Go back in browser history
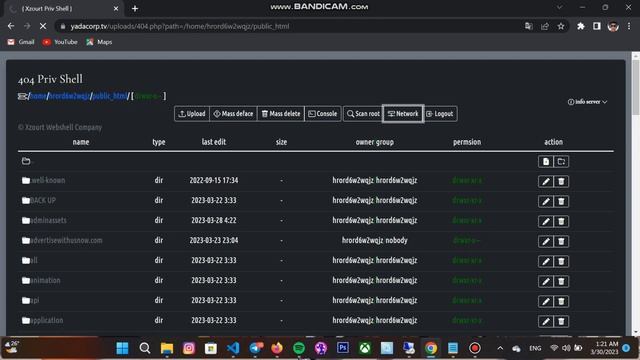Screen dimensions: 640x360 pos(11,26)
